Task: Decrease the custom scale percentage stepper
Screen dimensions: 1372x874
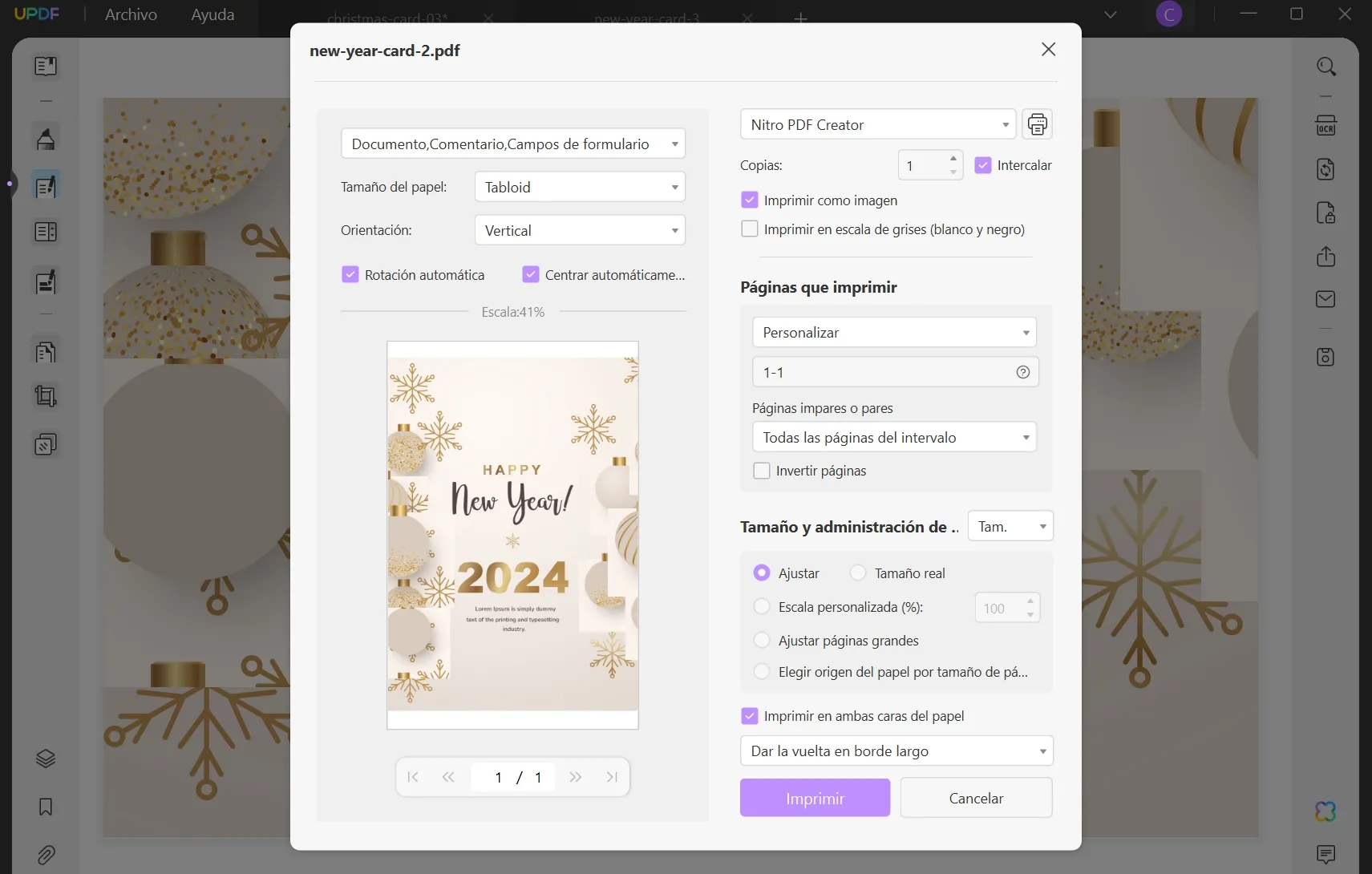Action: pos(1030,615)
